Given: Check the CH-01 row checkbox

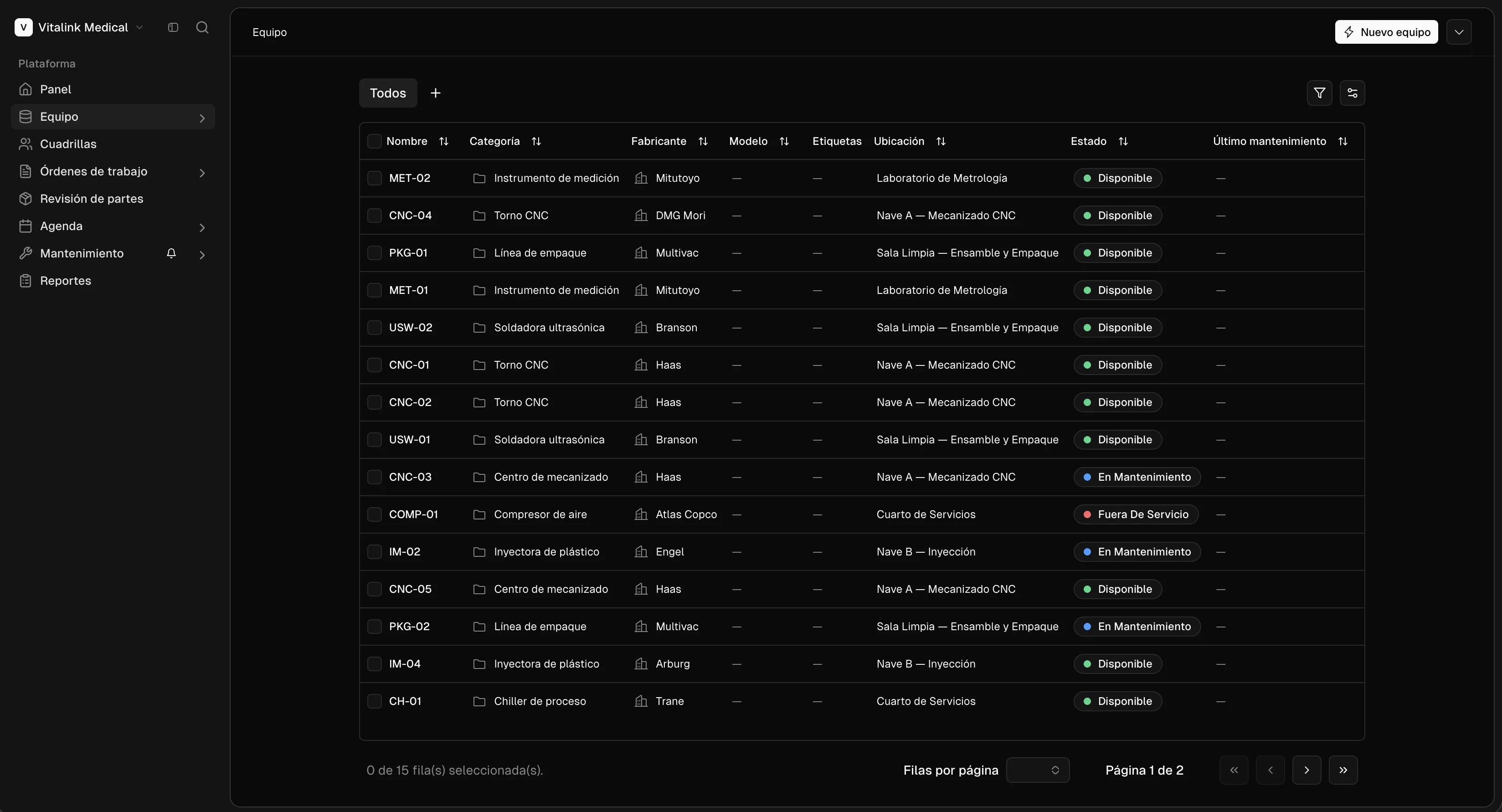Looking at the screenshot, I should pos(374,701).
